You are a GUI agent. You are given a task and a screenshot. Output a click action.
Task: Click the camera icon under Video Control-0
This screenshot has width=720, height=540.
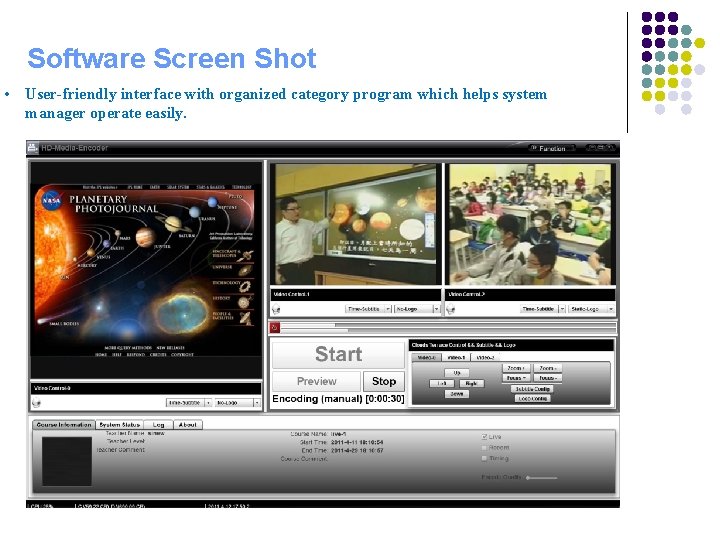click(x=36, y=403)
